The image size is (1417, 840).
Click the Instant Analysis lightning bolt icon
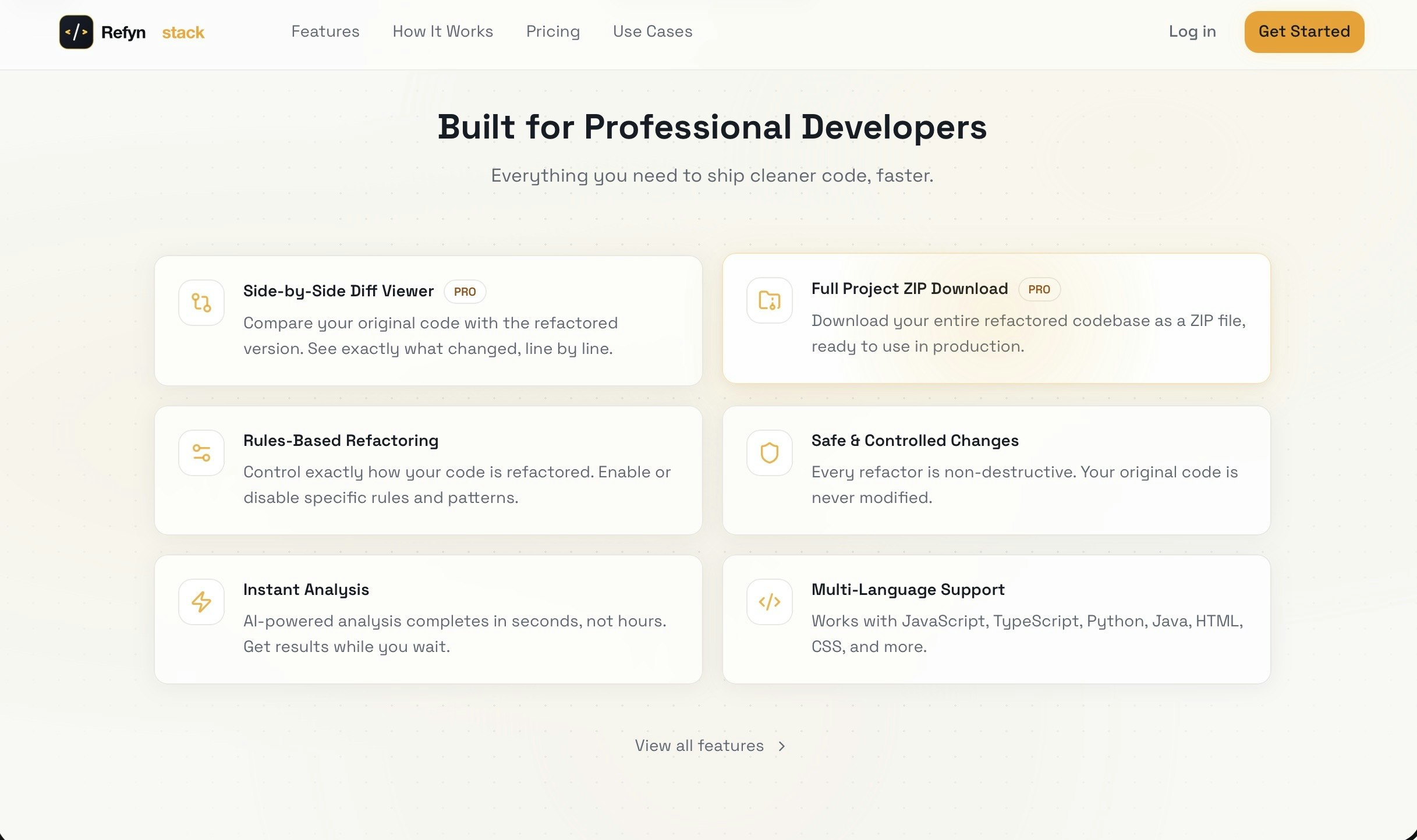(201, 601)
